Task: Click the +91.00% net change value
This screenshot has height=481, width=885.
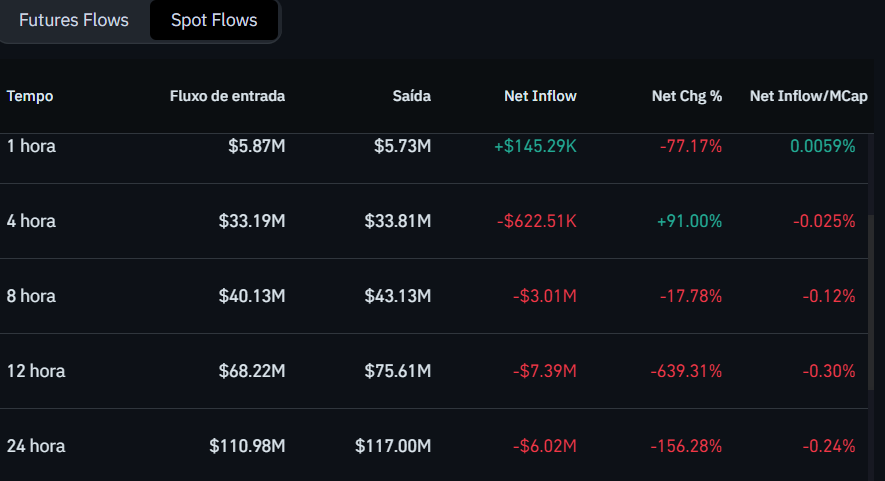Action: pos(689,221)
